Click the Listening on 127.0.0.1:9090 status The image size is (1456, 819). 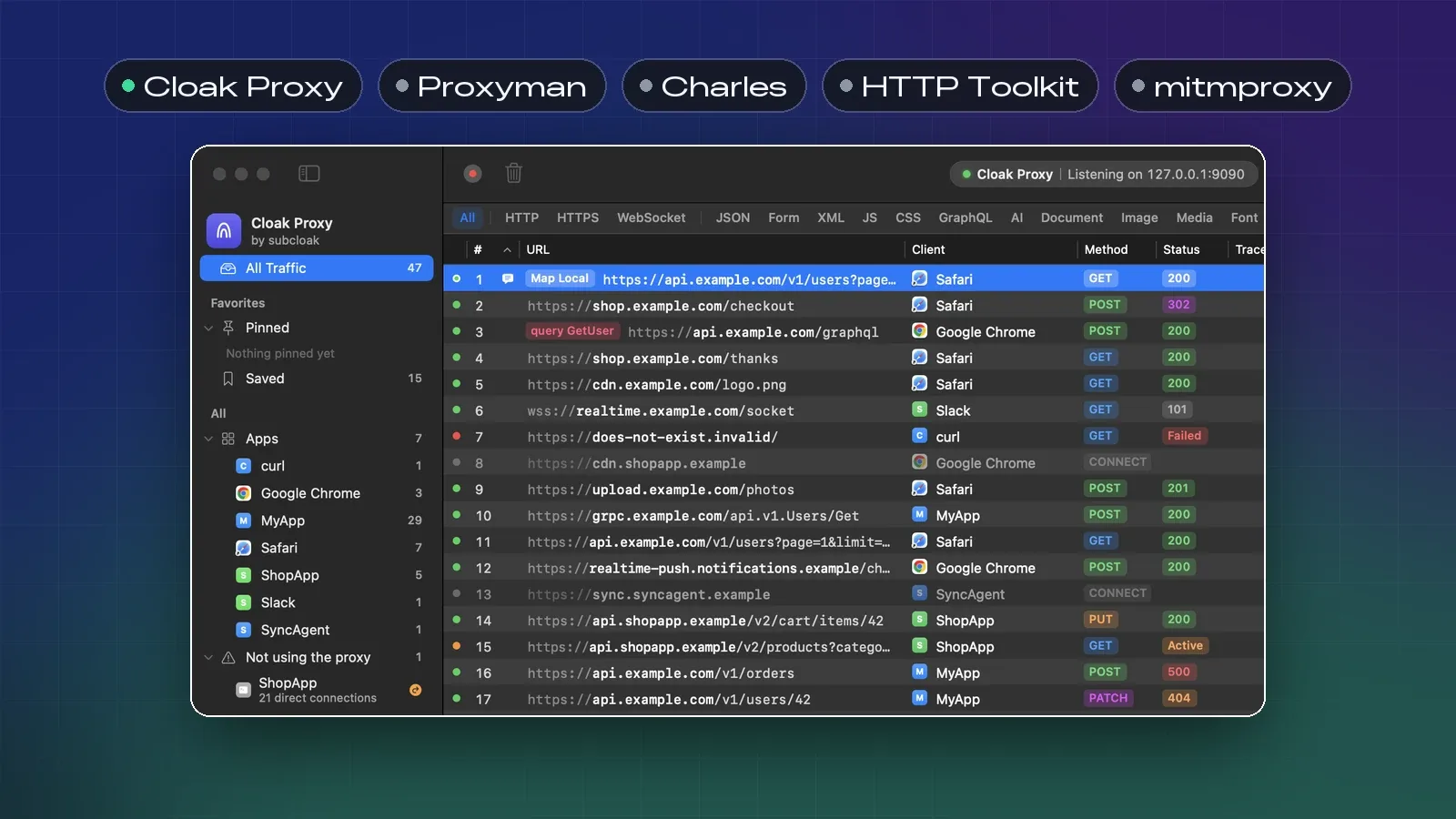pos(1156,174)
